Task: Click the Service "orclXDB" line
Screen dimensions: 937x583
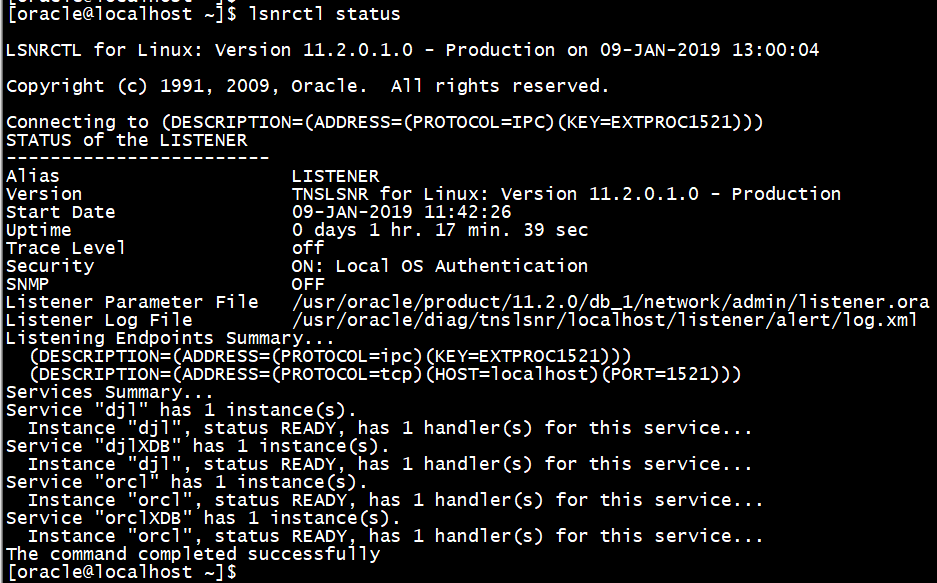Action: (x=203, y=518)
